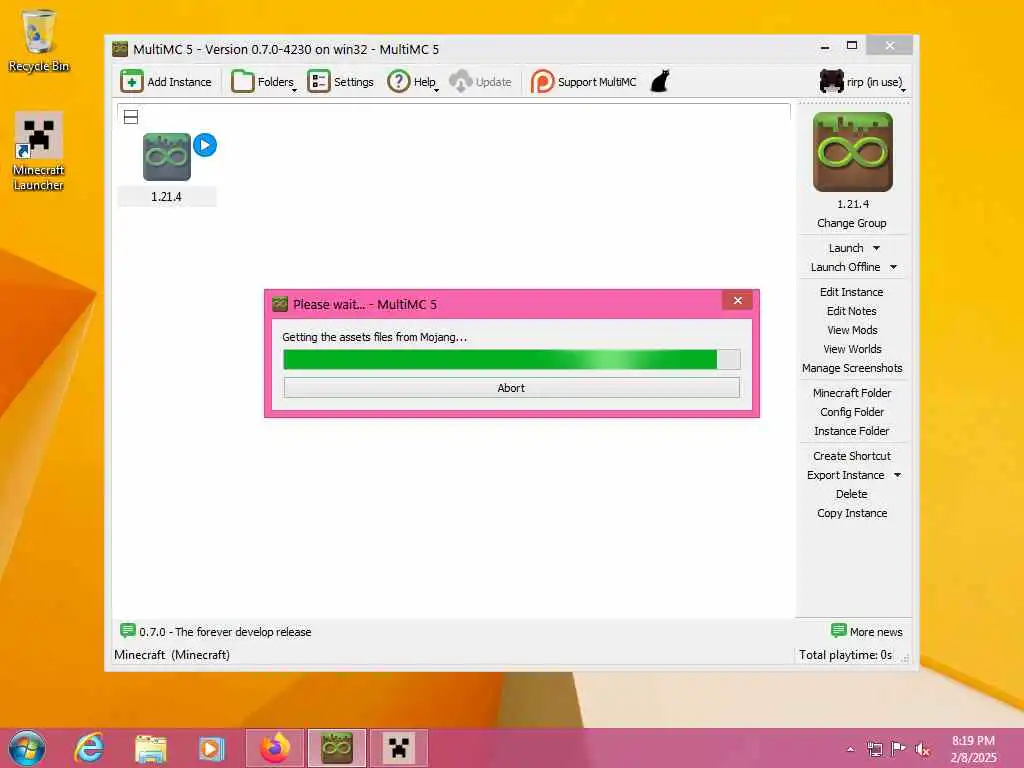Collapse the instance group header

[x=131, y=117]
